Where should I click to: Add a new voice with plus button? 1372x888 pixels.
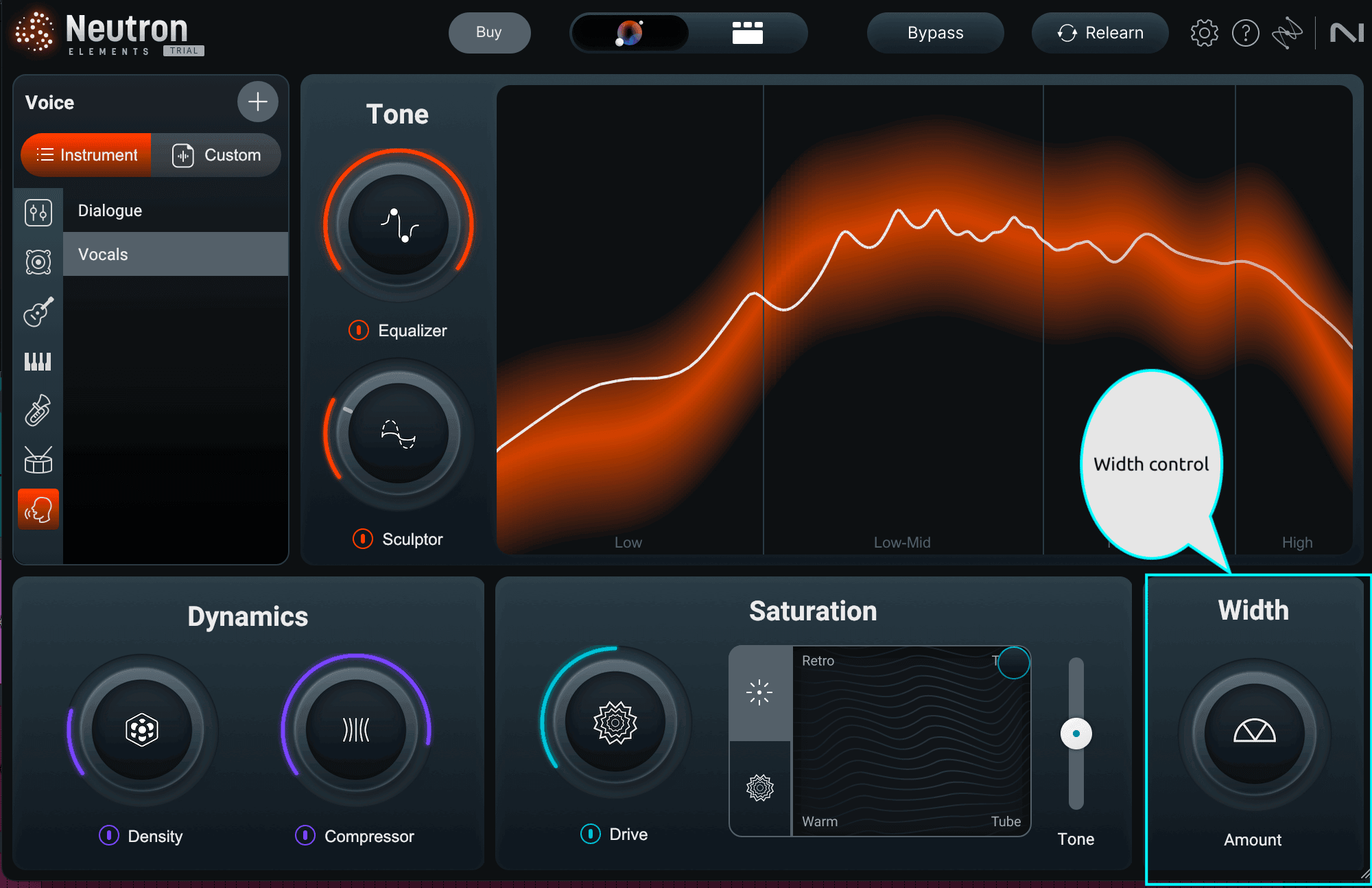coord(258,102)
